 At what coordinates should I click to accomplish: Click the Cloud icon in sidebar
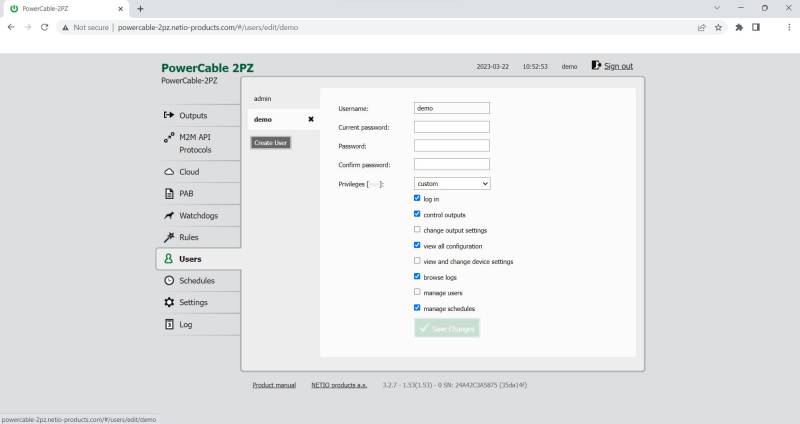169,172
